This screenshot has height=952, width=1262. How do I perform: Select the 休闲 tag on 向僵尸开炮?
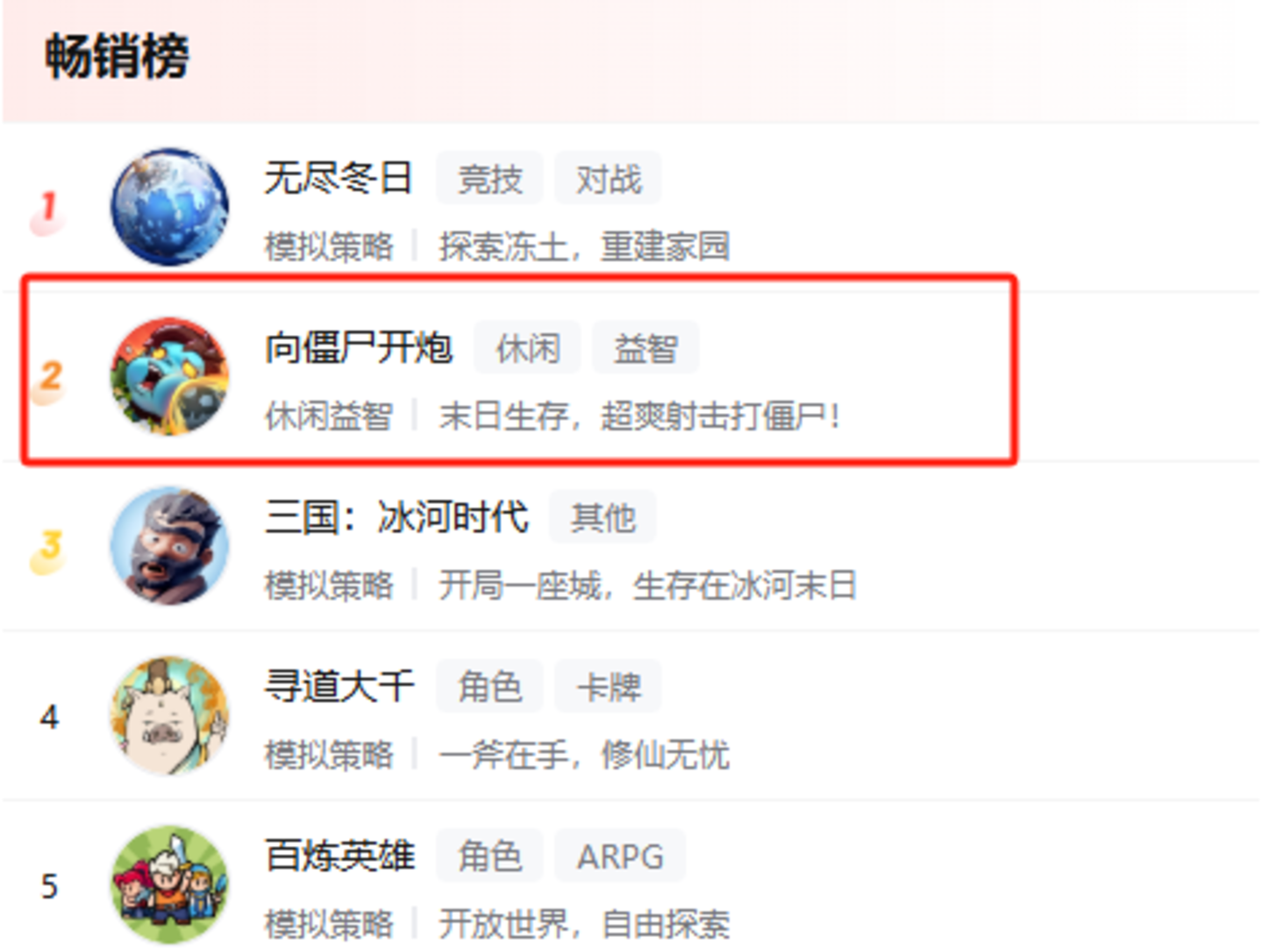pyautogui.click(x=527, y=348)
